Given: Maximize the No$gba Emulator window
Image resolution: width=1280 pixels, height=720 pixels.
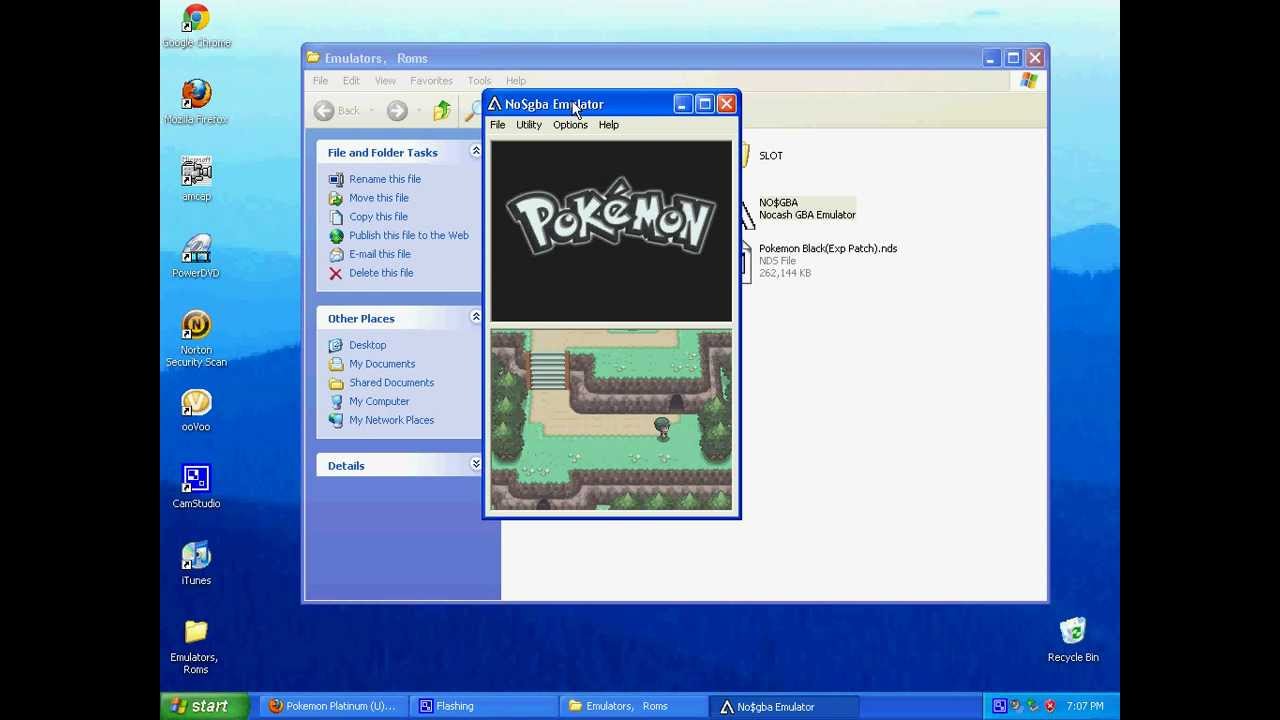Looking at the screenshot, I should [x=704, y=104].
